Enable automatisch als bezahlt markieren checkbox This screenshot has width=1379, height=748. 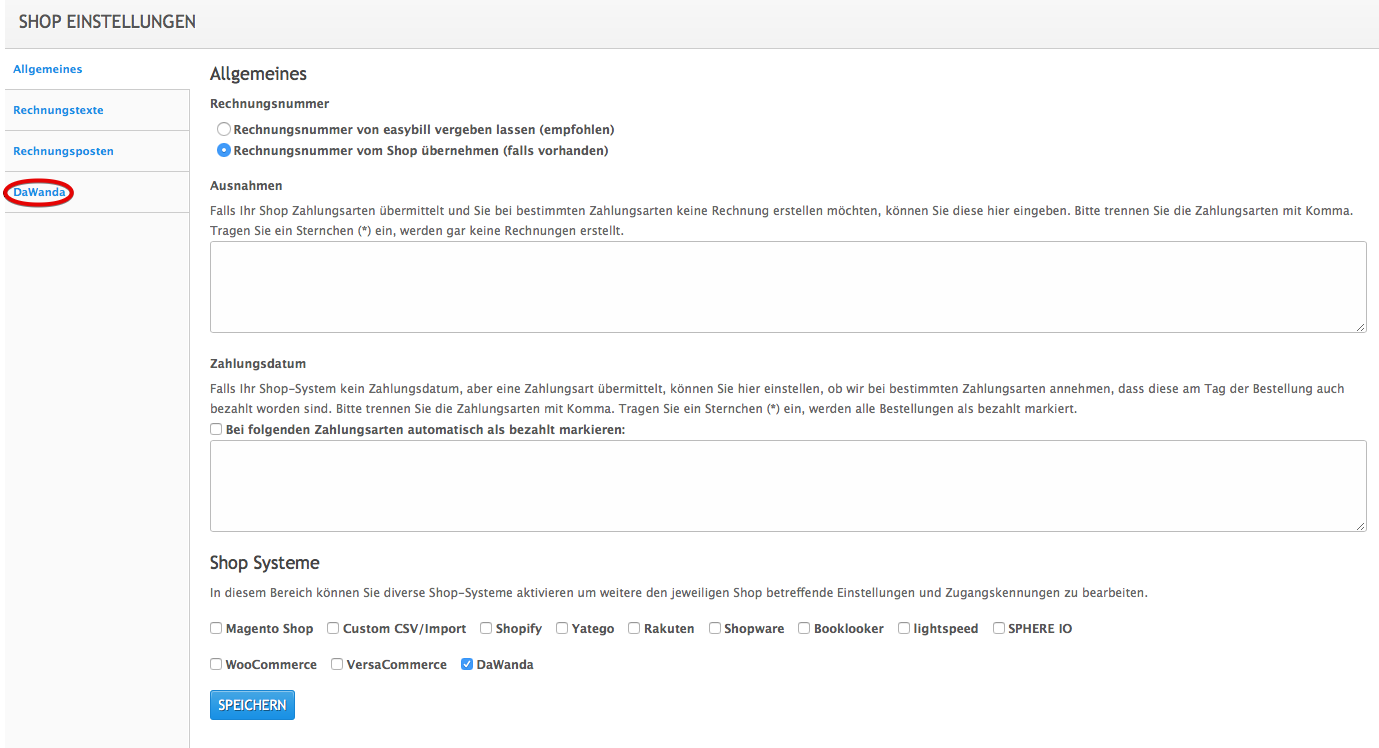(x=216, y=429)
